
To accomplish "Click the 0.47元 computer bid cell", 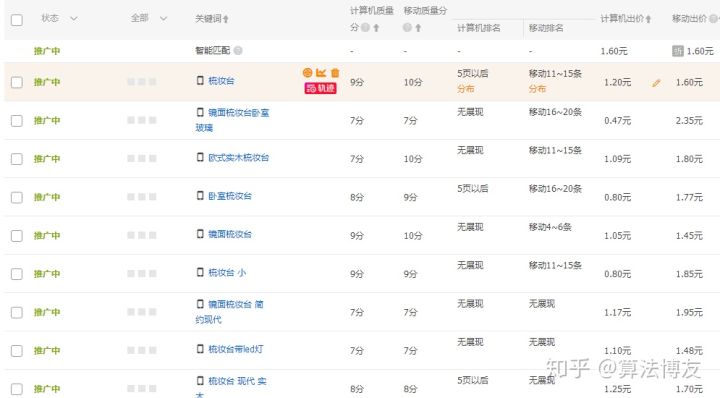I will click(617, 121).
